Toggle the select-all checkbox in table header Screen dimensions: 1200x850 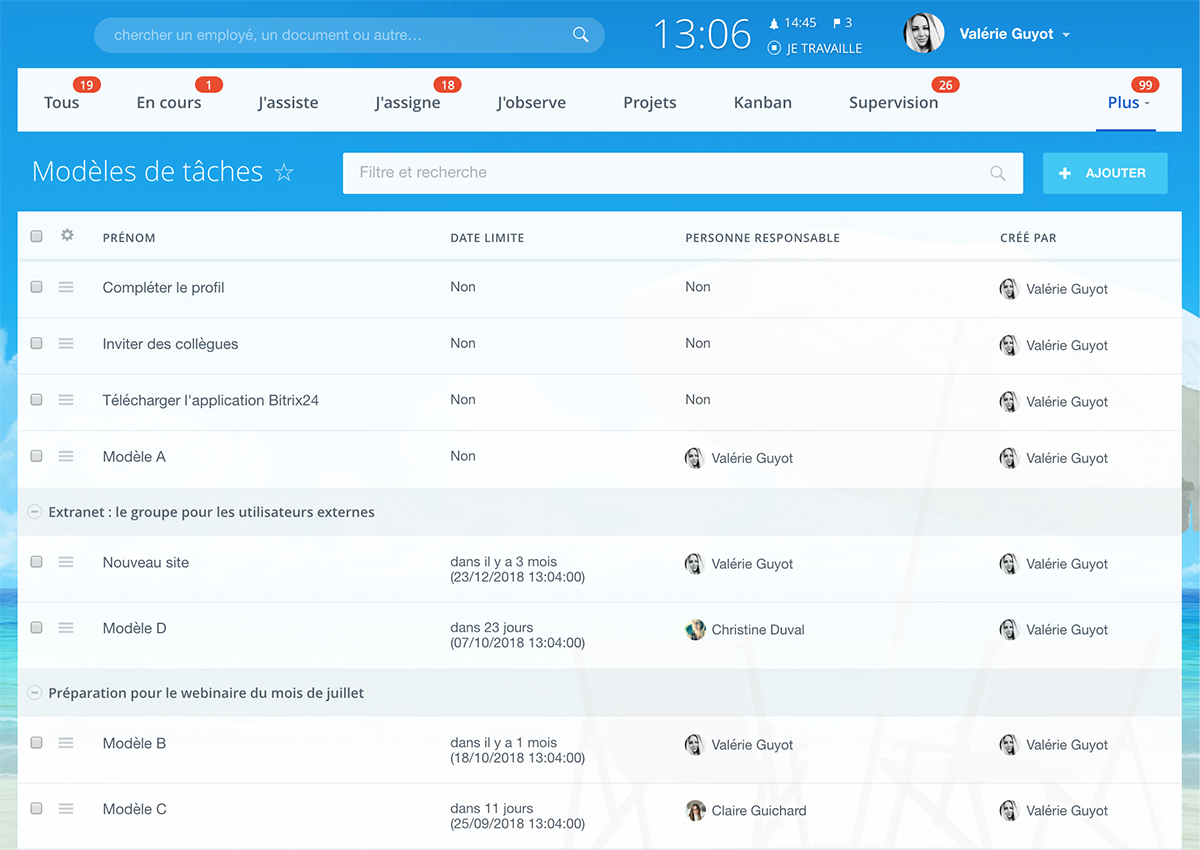click(x=37, y=237)
